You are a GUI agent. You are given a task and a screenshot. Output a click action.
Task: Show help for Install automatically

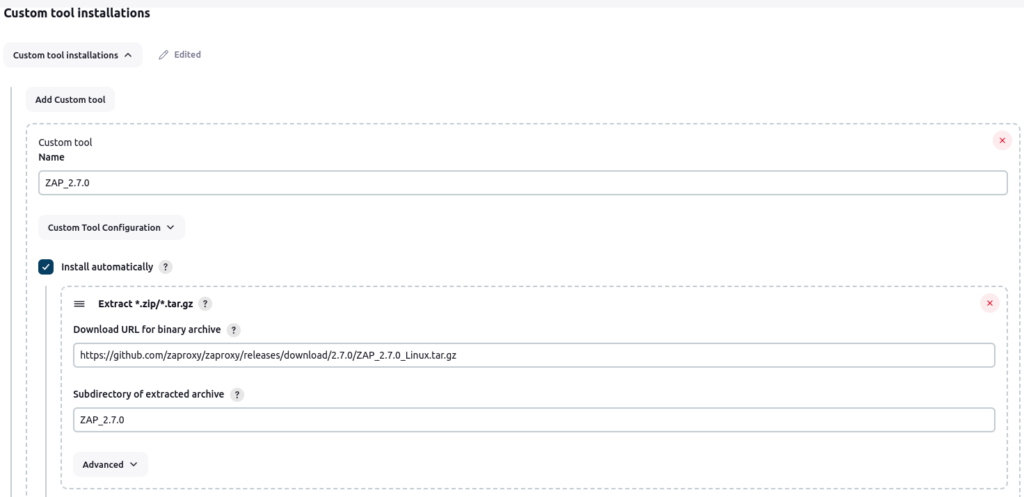(x=166, y=268)
